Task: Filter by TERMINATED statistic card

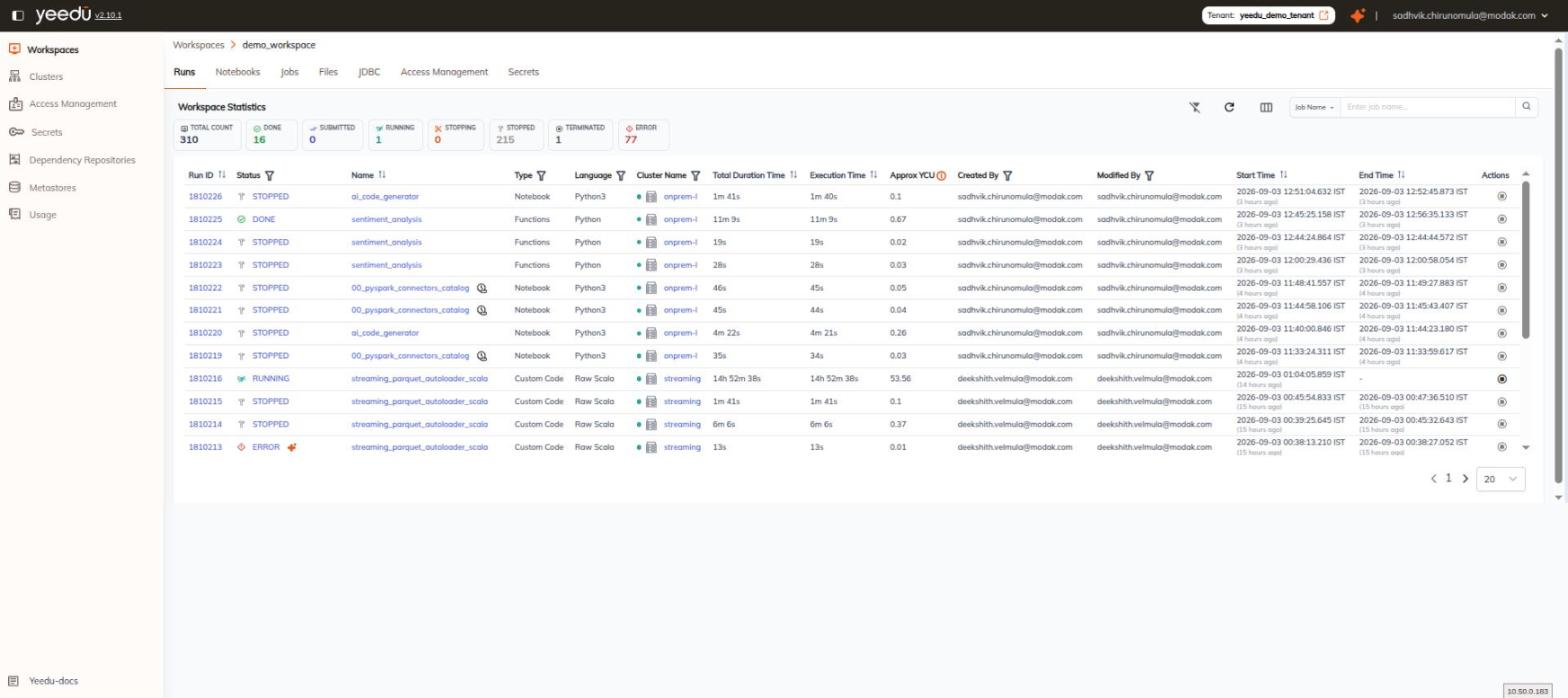Action: click(581, 135)
